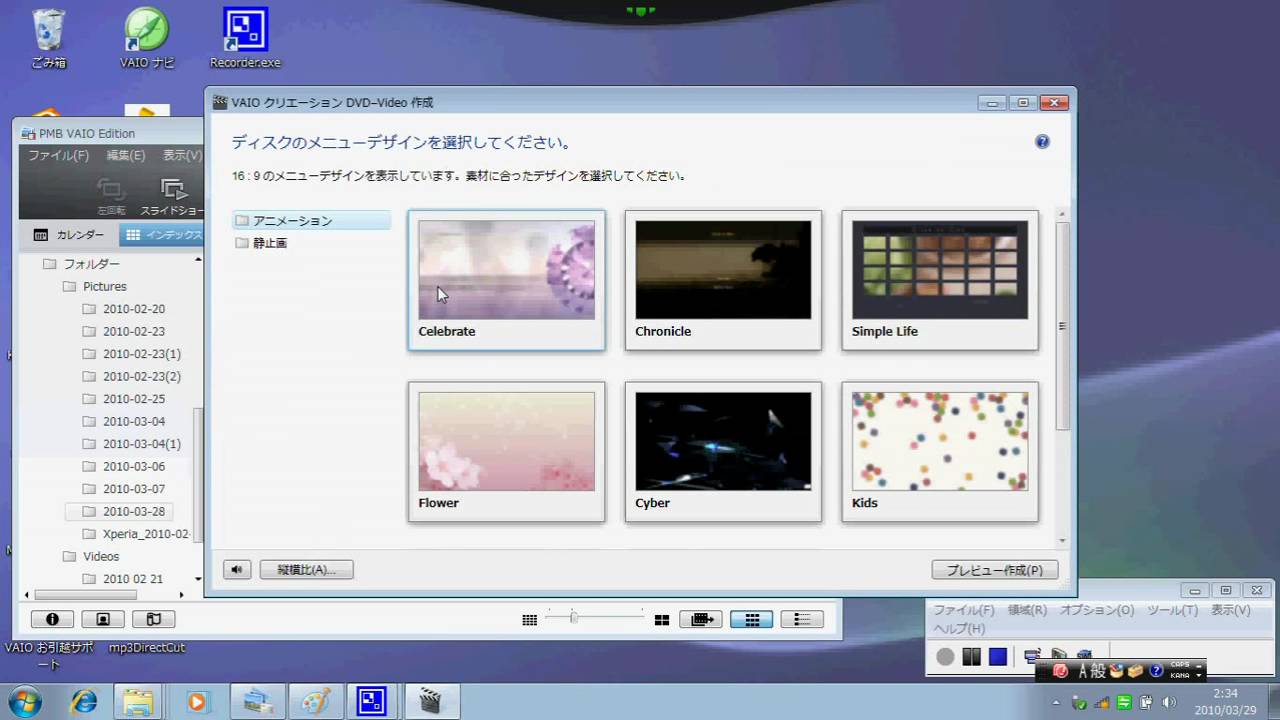Screen dimensions: 1280x720
Task: Click the clapperboard DVD-Video taskbar icon
Action: tap(430, 701)
